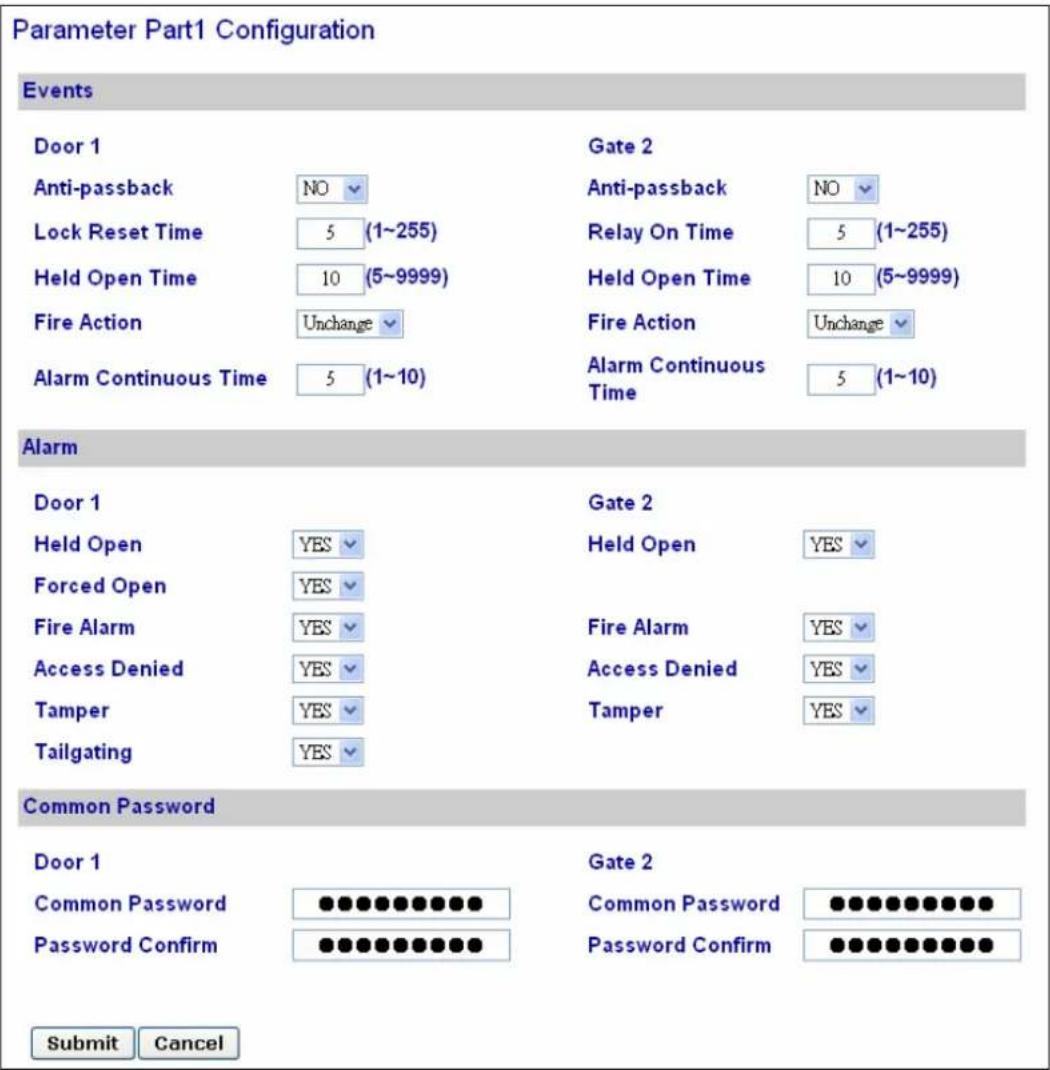Click Gate 2 Relay On Time label
This screenshot has width=1050, height=1070.
pyautogui.click(x=661, y=233)
